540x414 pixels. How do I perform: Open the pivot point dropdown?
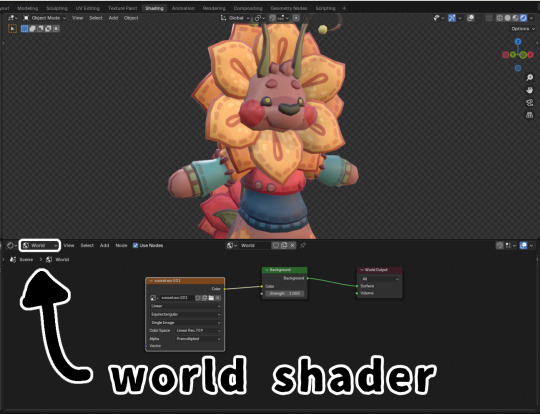[260, 18]
